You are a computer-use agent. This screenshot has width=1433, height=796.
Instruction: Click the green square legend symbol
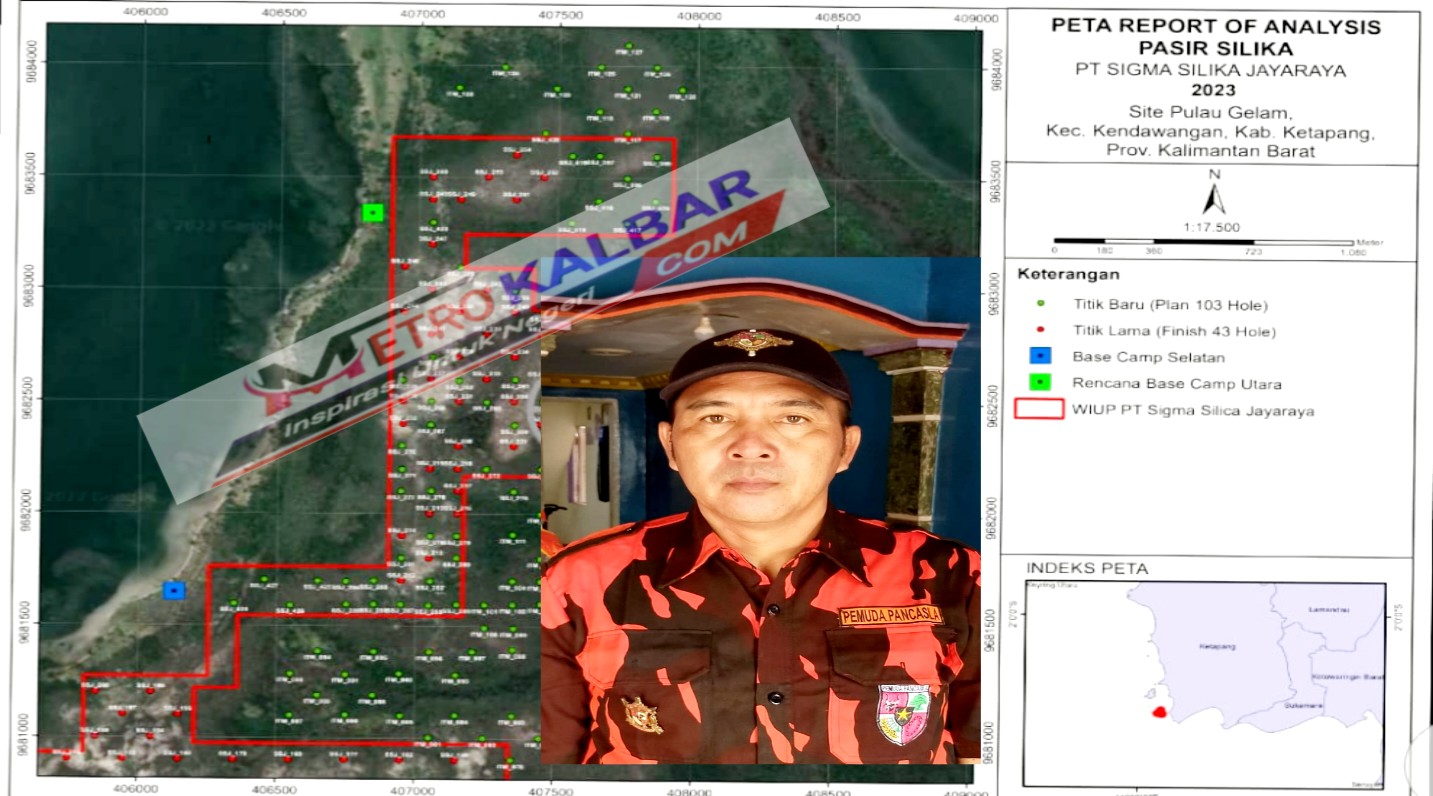1040,382
